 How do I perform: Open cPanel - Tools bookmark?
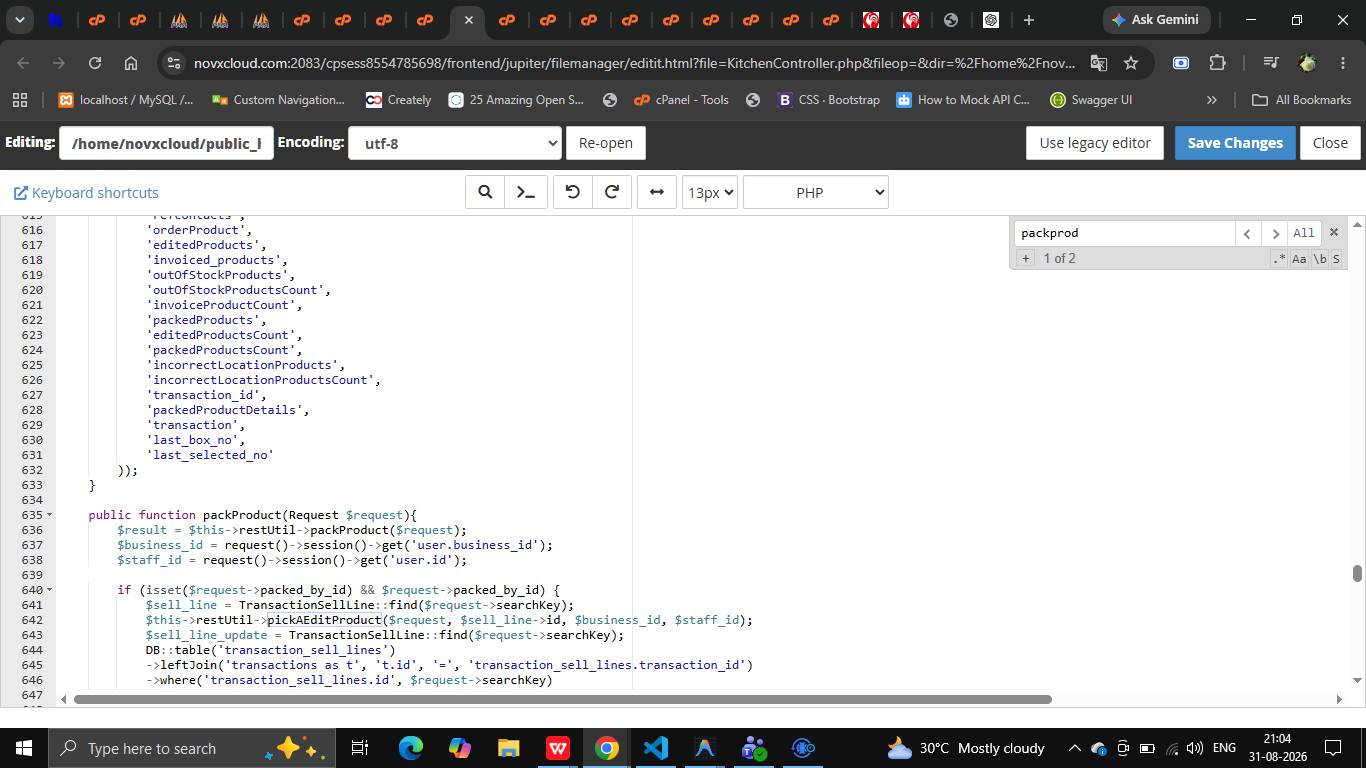[680, 100]
